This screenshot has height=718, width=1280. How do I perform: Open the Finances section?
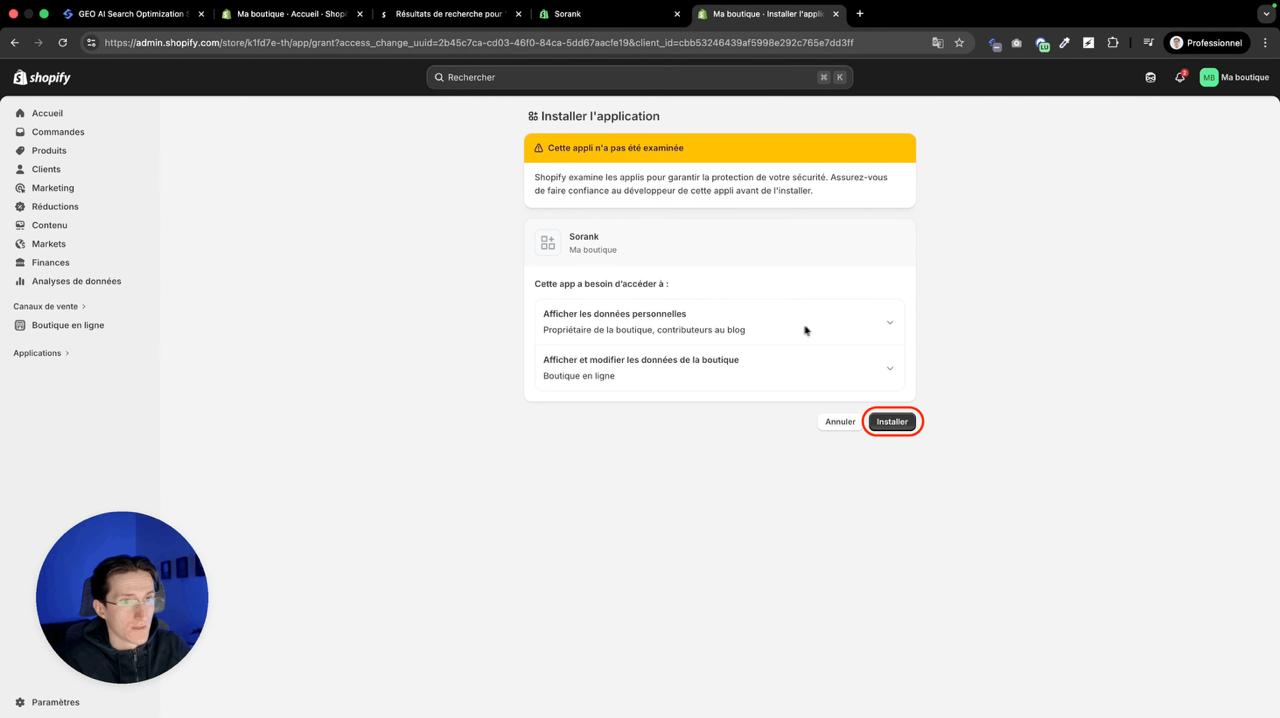tap(50, 262)
